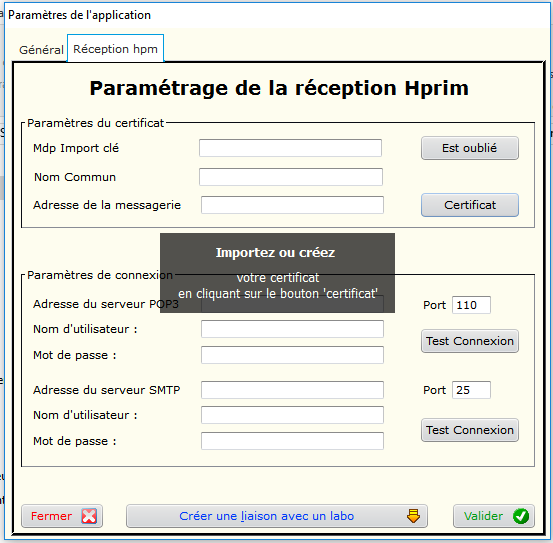Test the POP3 connection with Test Connexion
This screenshot has height=543, width=553.
(x=470, y=341)
